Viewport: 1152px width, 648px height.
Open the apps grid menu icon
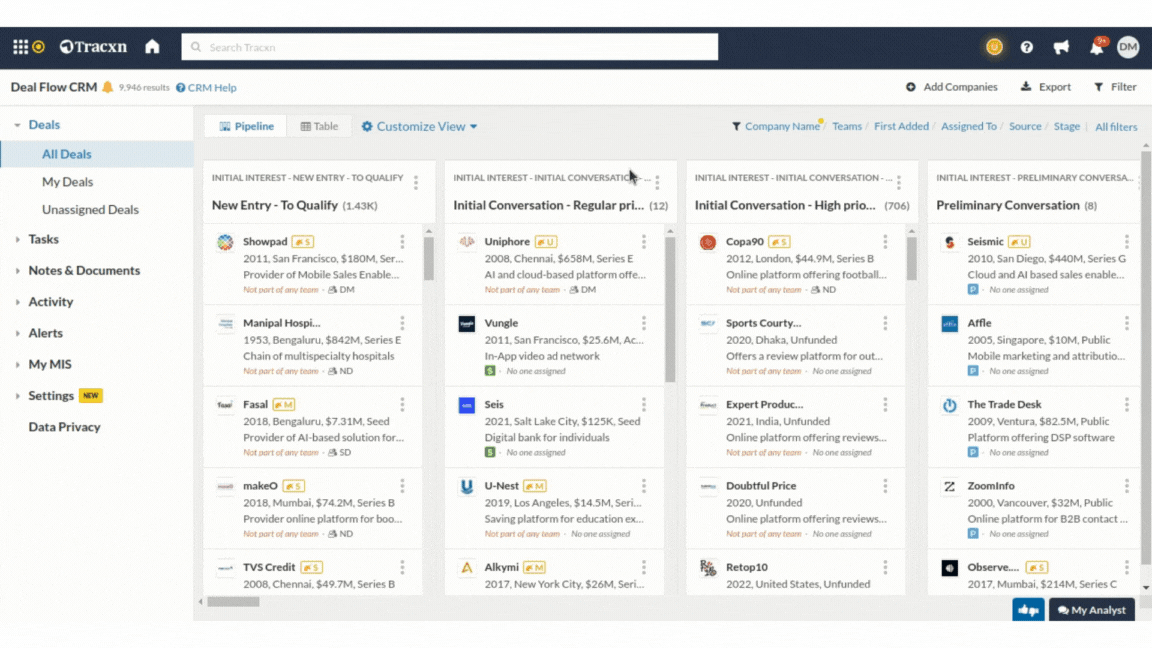pyautogui.click(x=20, y=47)
